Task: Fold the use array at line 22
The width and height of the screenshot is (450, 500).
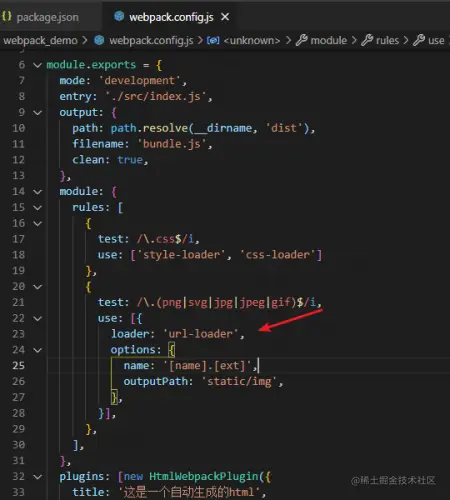Action: click(x=38, y=318)
